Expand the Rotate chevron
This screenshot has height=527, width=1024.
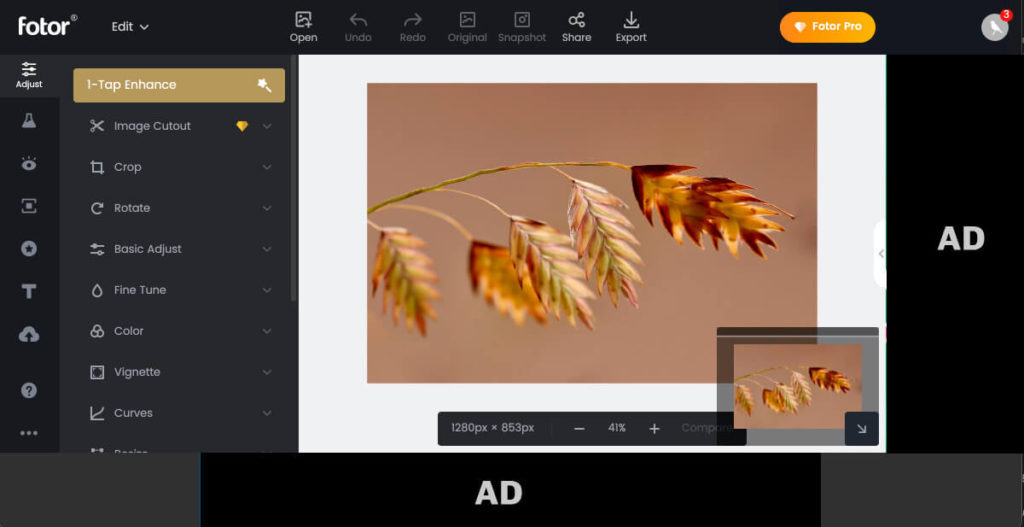267,208
